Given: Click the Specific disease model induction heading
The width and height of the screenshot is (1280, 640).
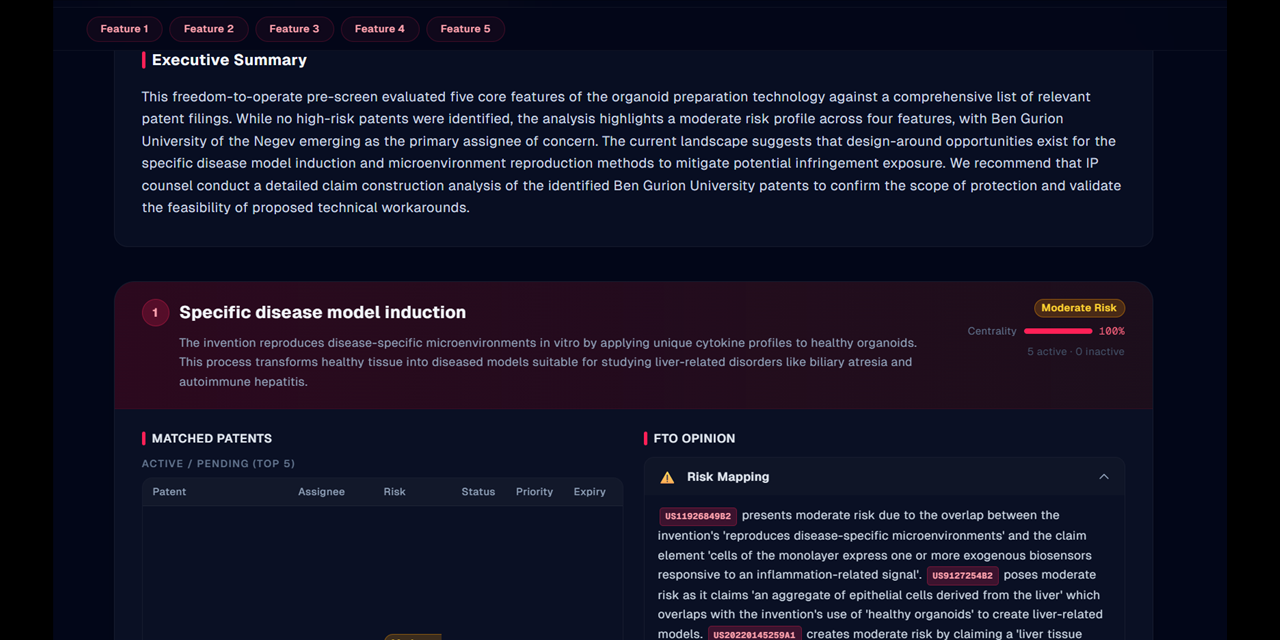Looking at the screenshot, I should [x=322, y=312].
